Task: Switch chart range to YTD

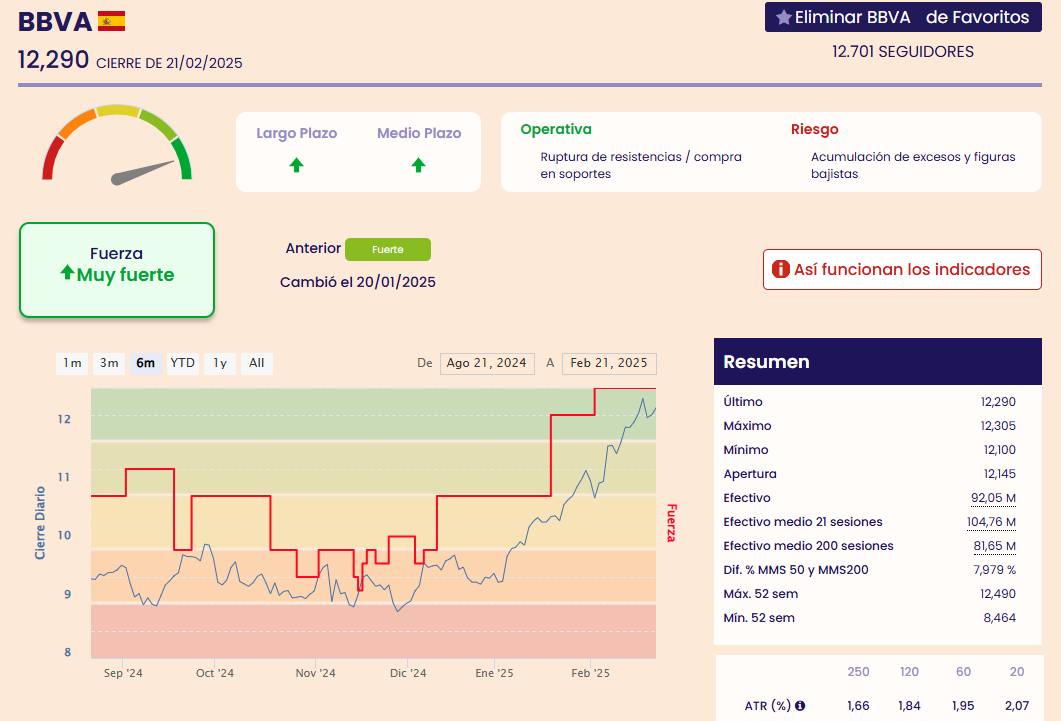Action: click(182, 363)
